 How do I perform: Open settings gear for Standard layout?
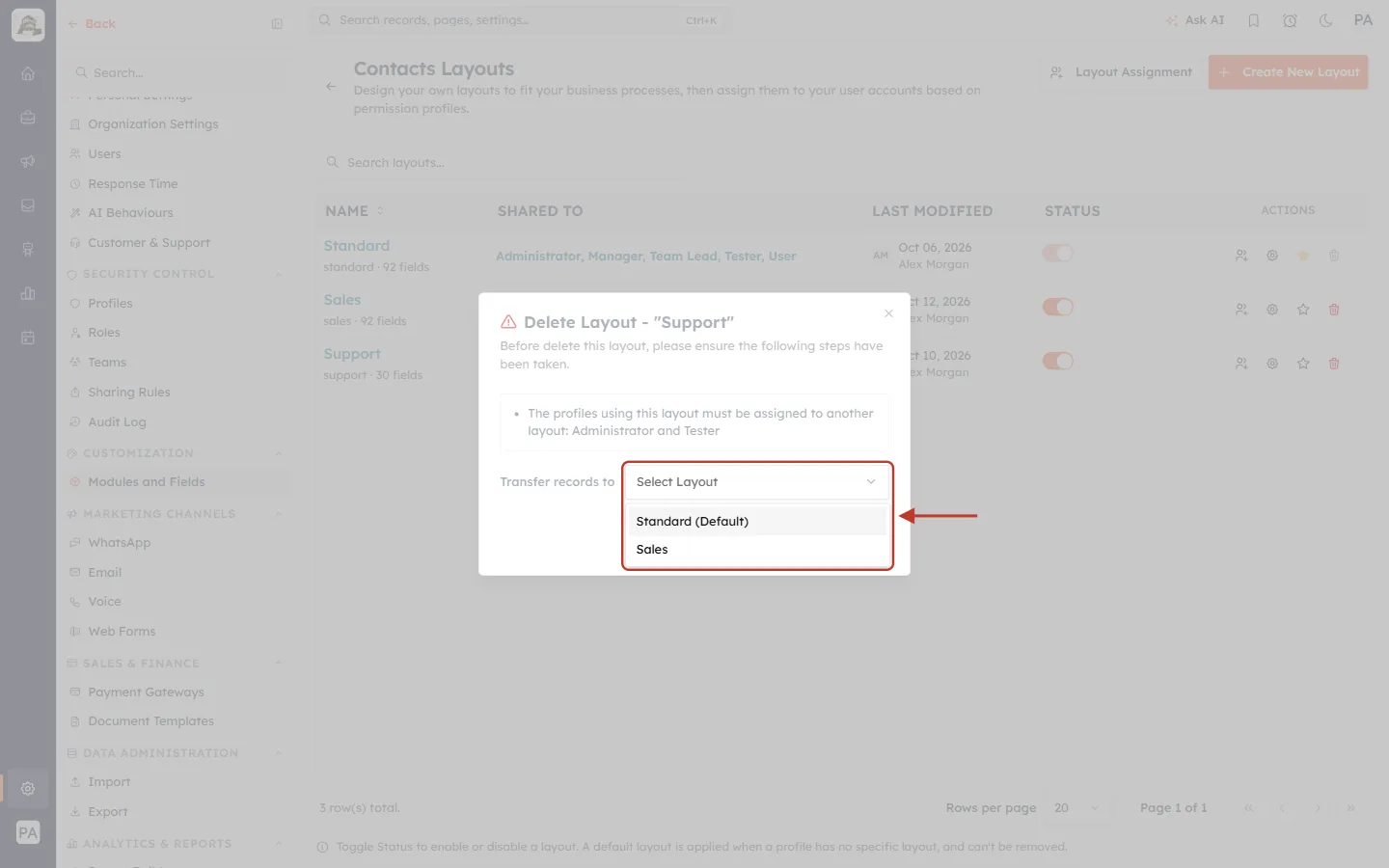click(1272, 256)
